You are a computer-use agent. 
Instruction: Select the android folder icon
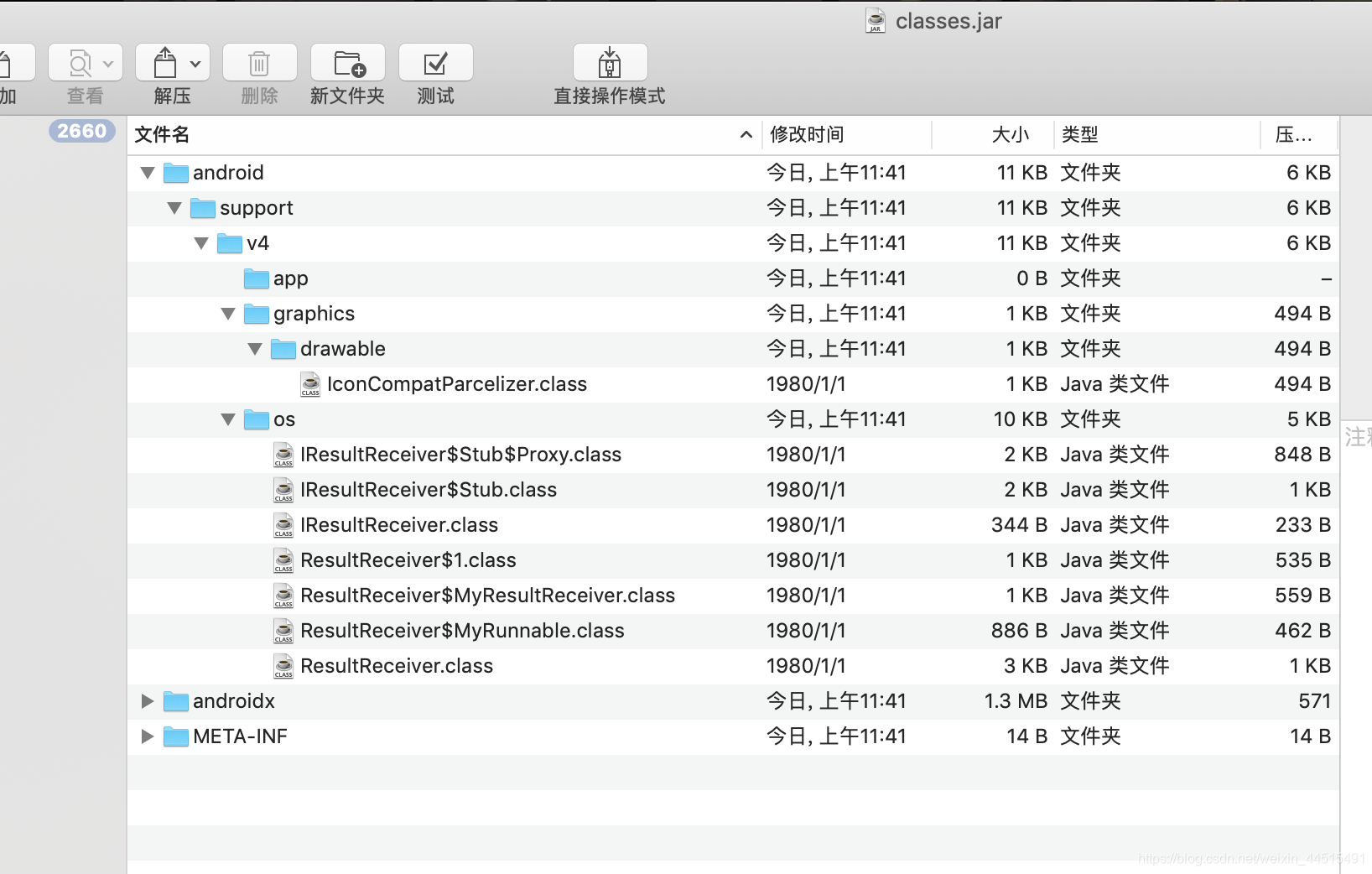point(176,173)
